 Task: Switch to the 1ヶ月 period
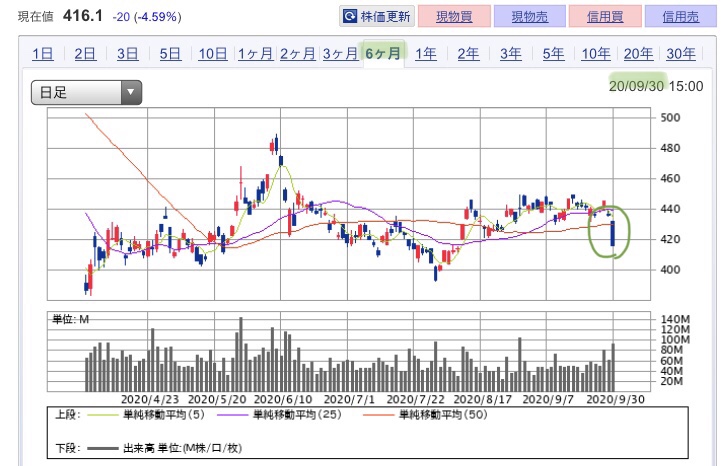pyautogui.click(x=255, y=54)
